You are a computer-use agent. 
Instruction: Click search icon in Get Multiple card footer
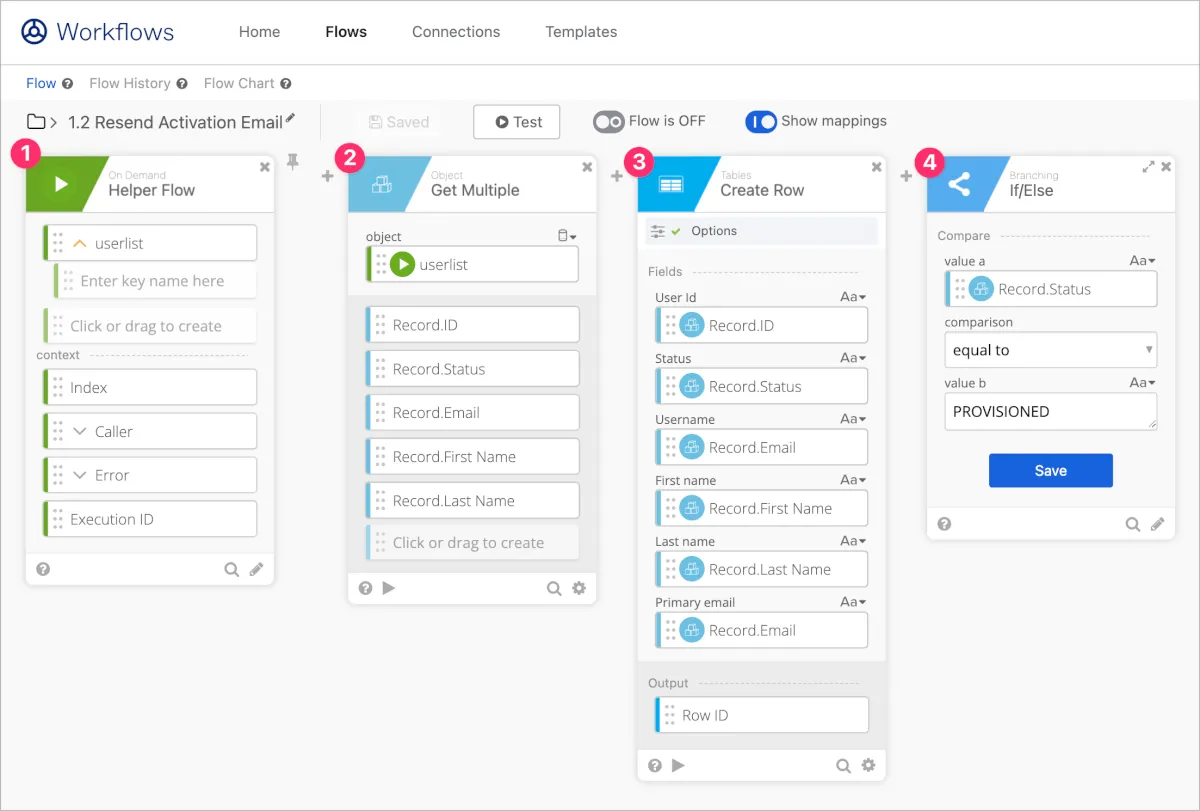click(554, 588)
